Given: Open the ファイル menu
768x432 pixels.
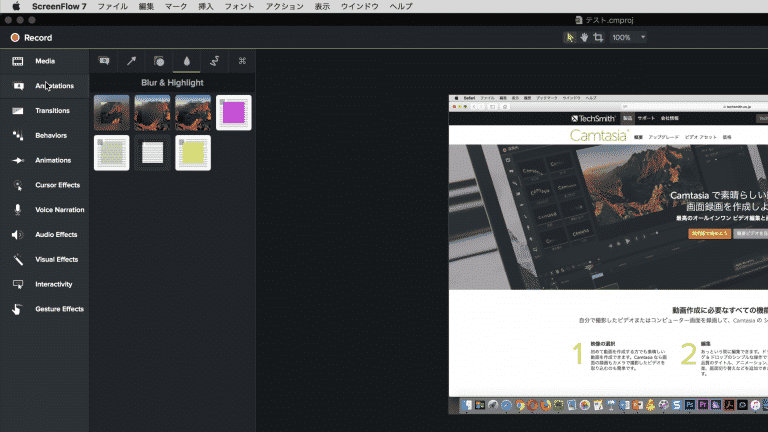Looking at the screenshot, I should pos(113,6).
